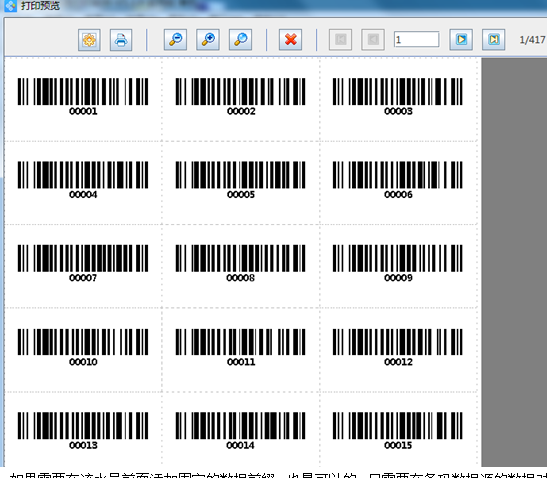
Task: Click the 打印预览 window app icon
Action: pos(10,6)
